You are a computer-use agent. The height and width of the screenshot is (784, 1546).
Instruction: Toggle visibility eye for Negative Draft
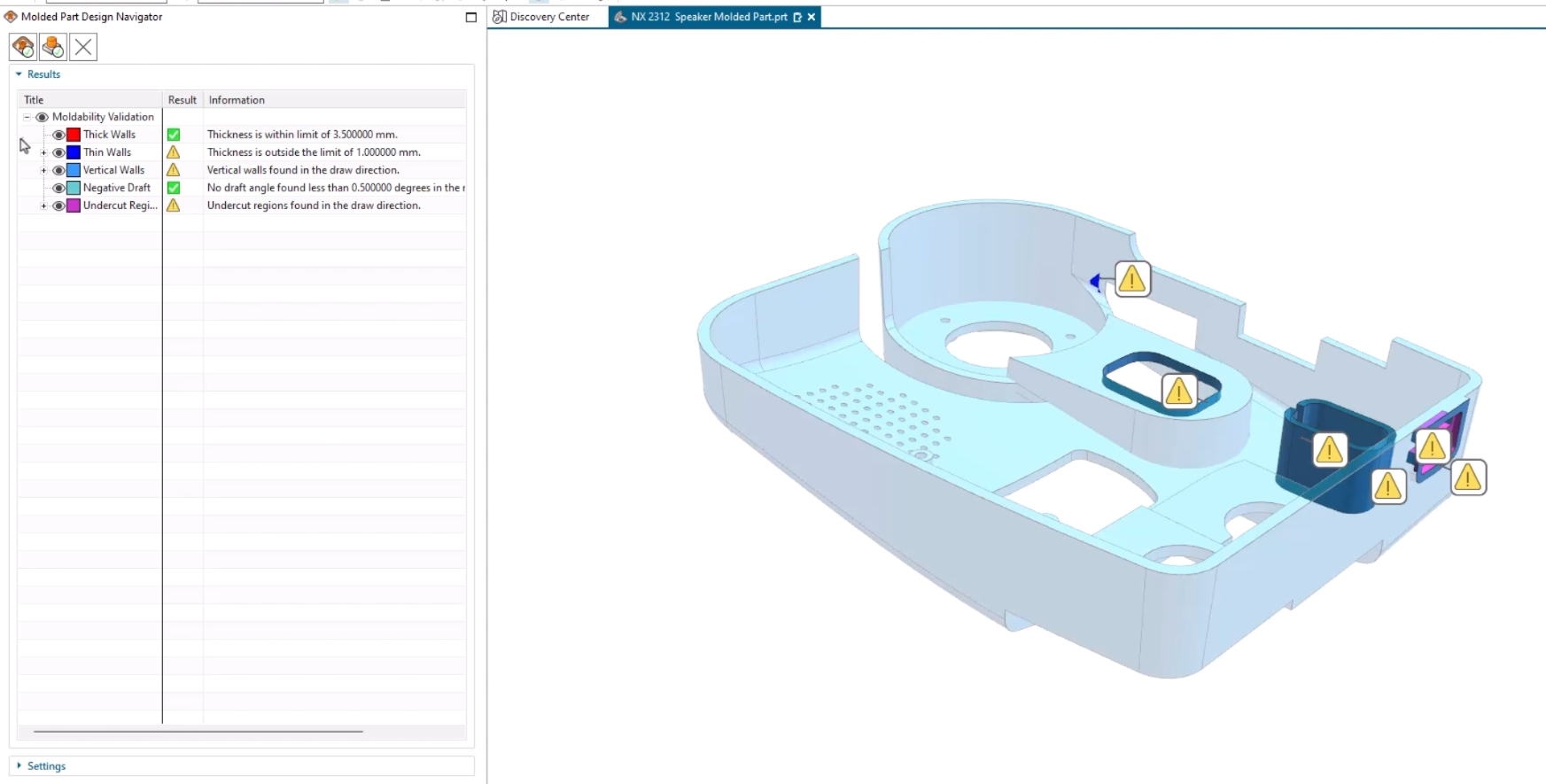58,188
